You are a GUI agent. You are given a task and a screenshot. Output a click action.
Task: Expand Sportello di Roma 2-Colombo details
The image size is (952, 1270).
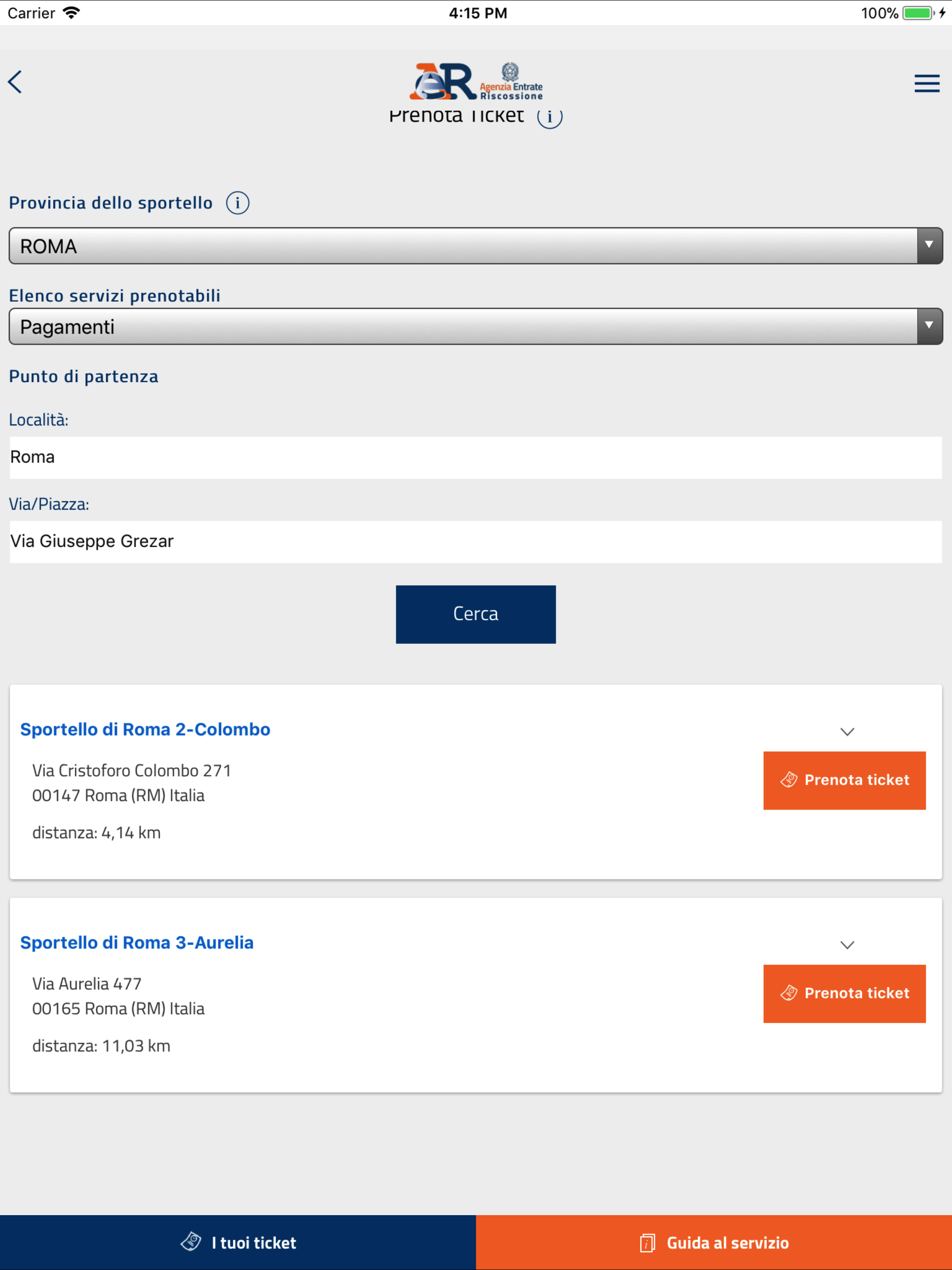click(x=847, y=731)
